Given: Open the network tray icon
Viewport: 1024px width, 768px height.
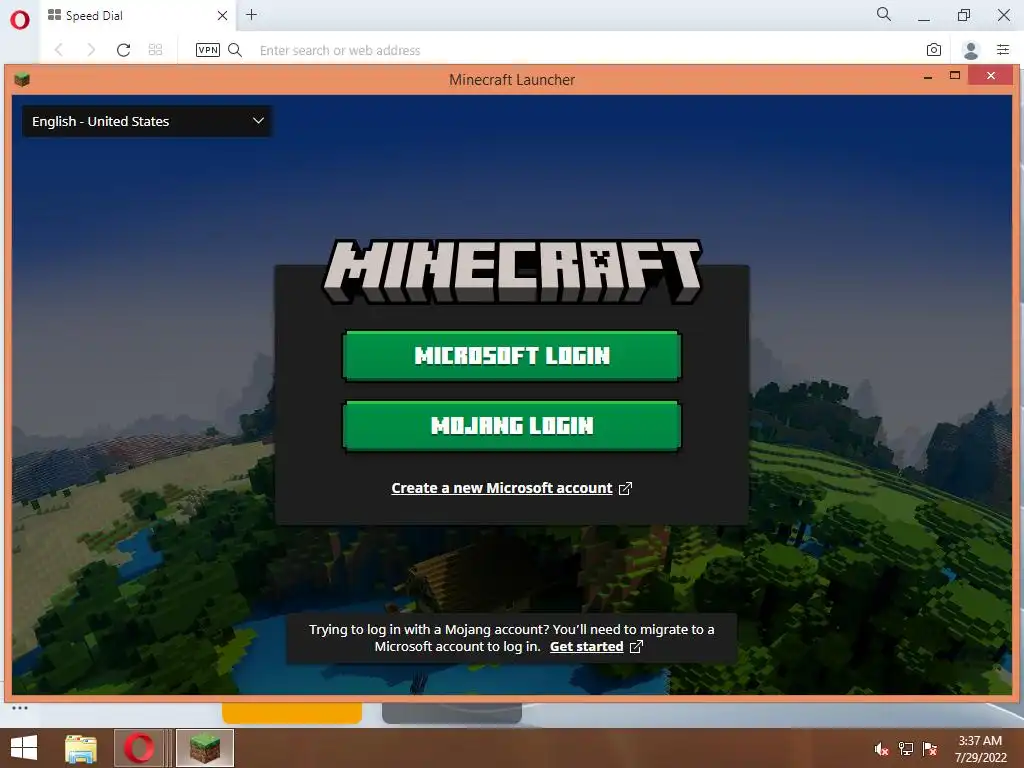Looking at the screenshot, I should tap(906, 749).
